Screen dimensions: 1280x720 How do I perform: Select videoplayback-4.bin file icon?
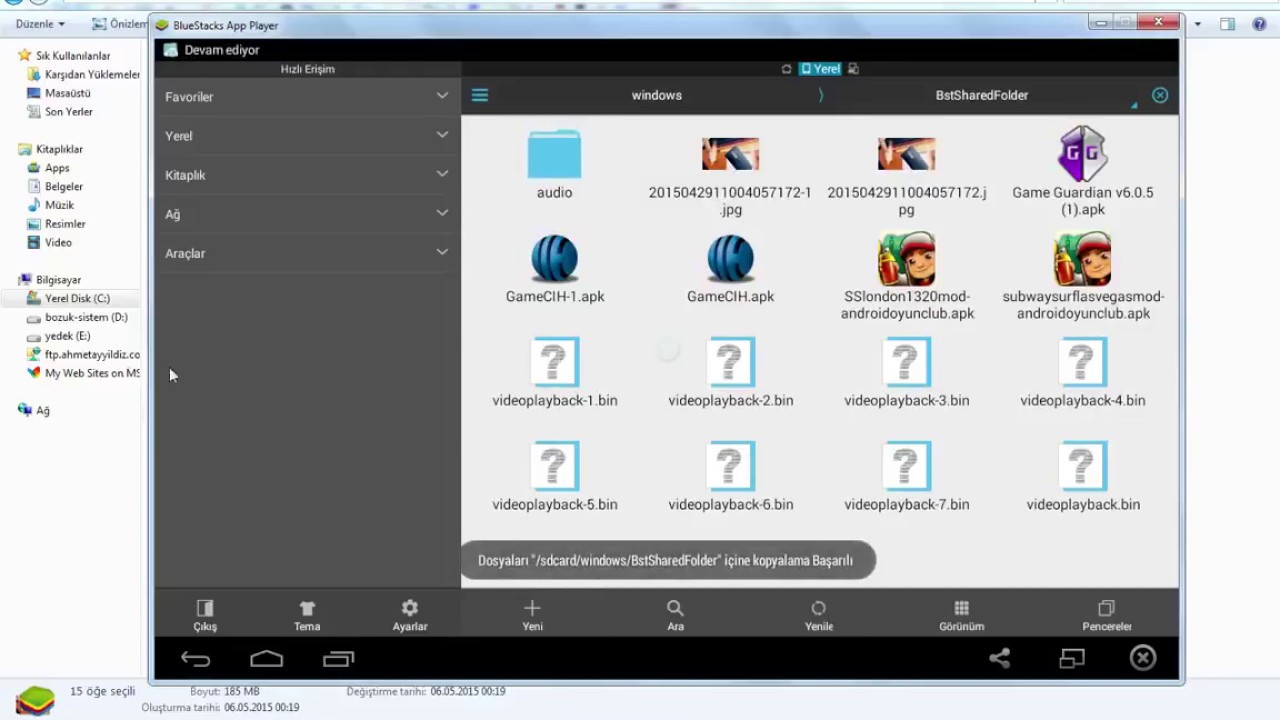coord(1082,362)
